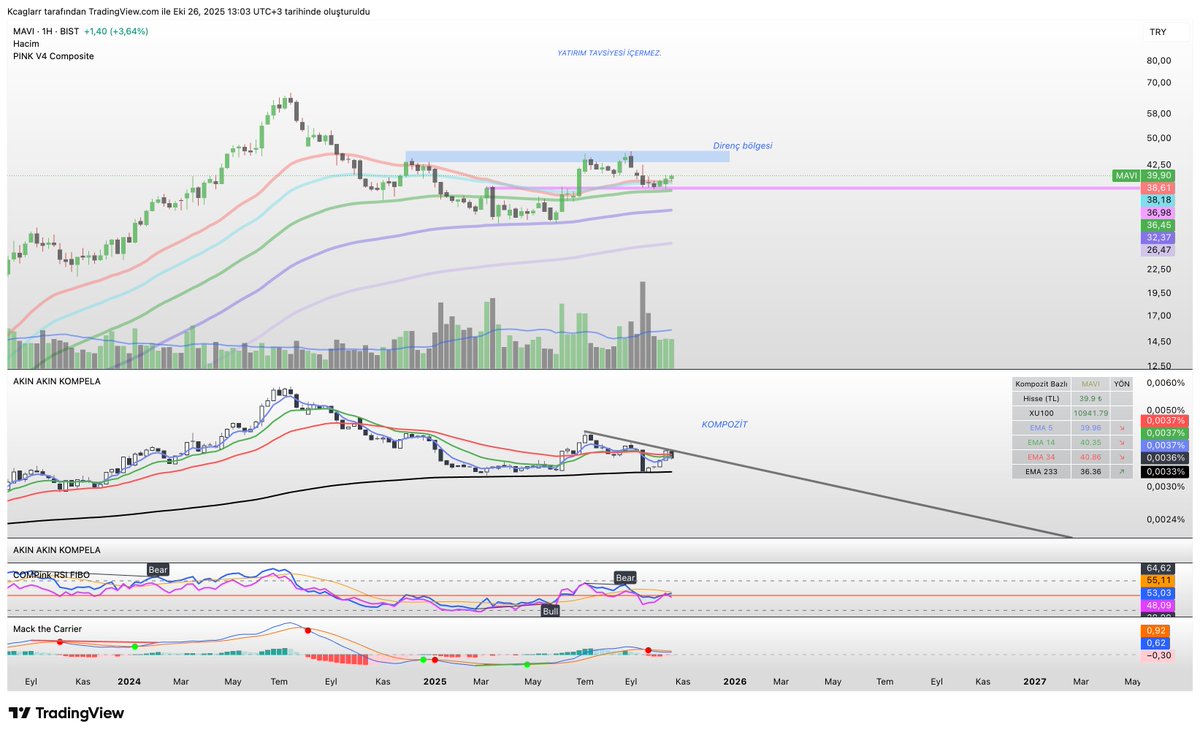This screenshot has height=735, width=1200.
Task: Click the Bull marker on the RSI pane
Action: (550, 610)
